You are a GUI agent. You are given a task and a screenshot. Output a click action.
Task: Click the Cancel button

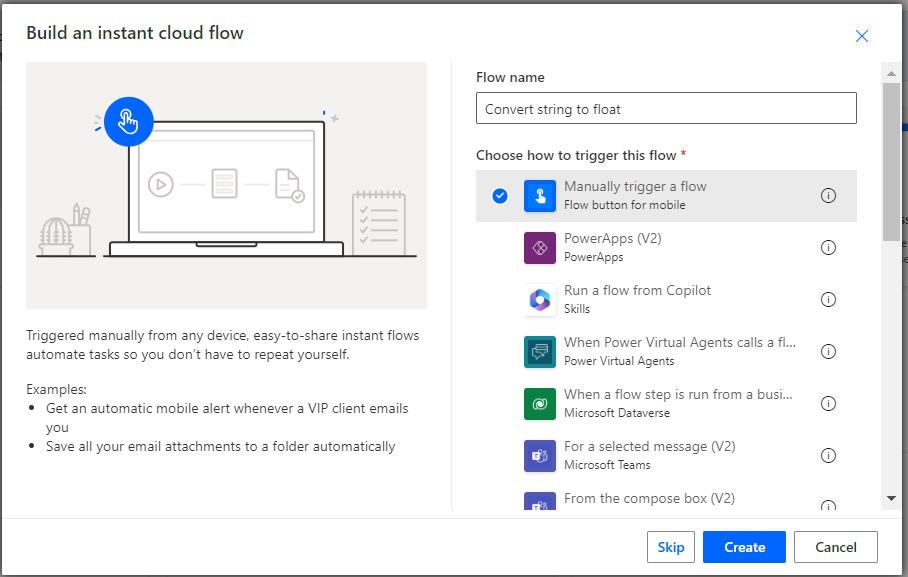pyautogui.click(x=836, y=547)
